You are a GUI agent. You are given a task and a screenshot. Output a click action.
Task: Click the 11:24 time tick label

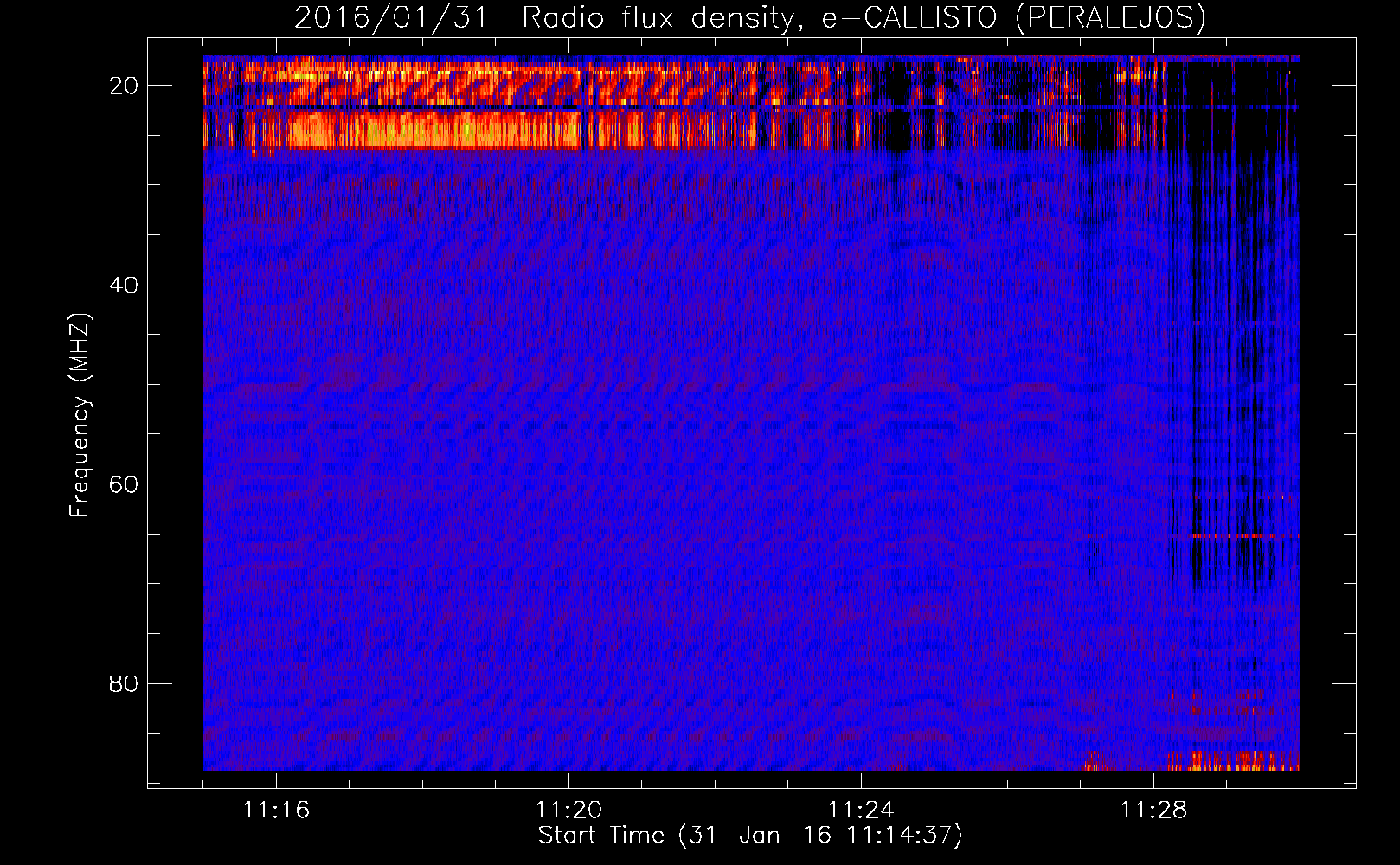click(x=861, y=810)
